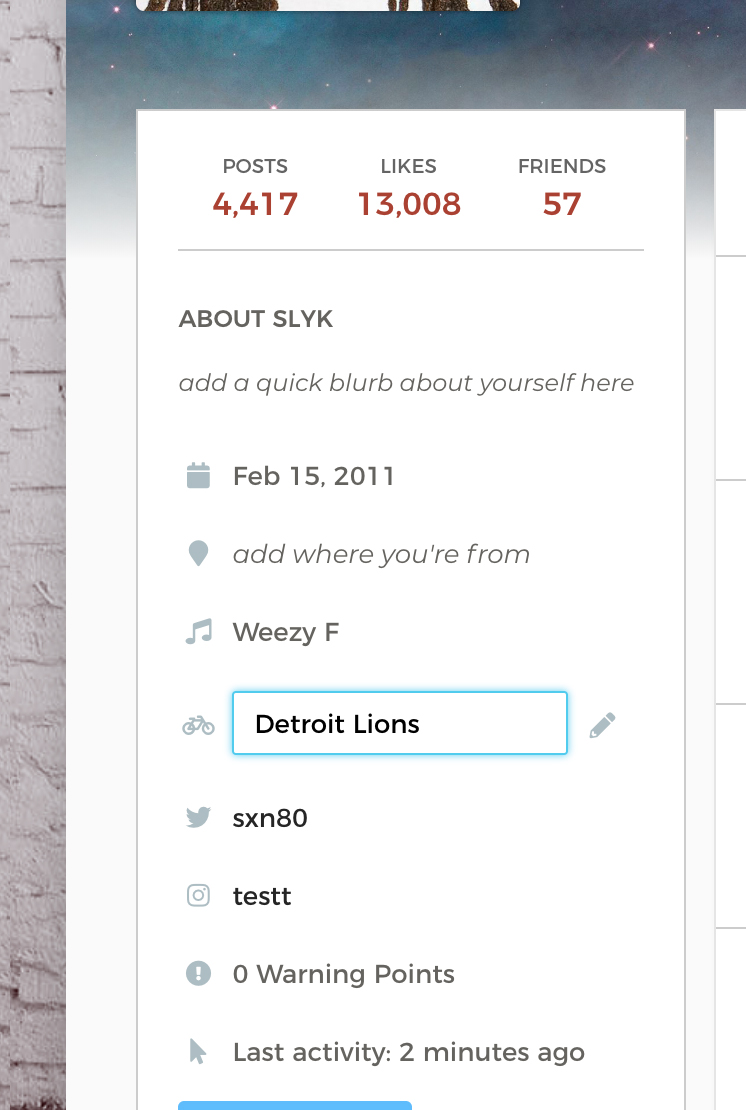Edit the quick blurb about yourself text
This screenshot has height=1110, width=746.
tap(406, 383)
